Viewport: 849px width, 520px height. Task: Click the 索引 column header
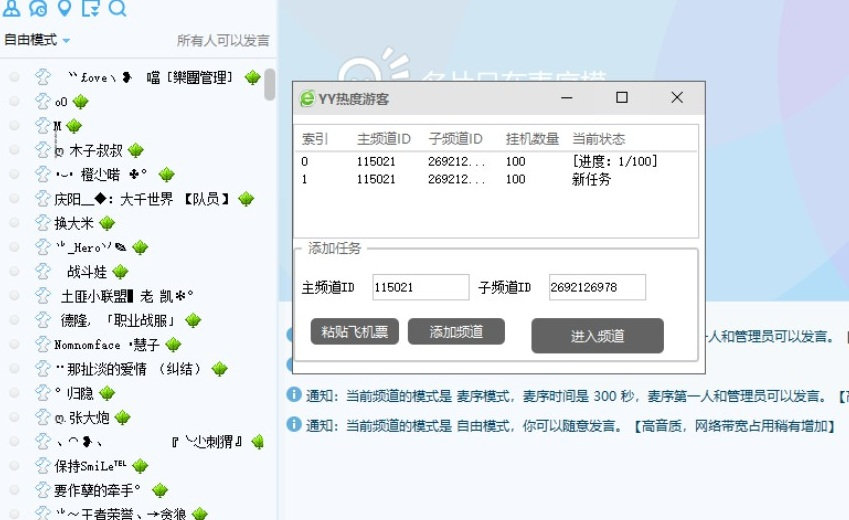click(315, 139)
